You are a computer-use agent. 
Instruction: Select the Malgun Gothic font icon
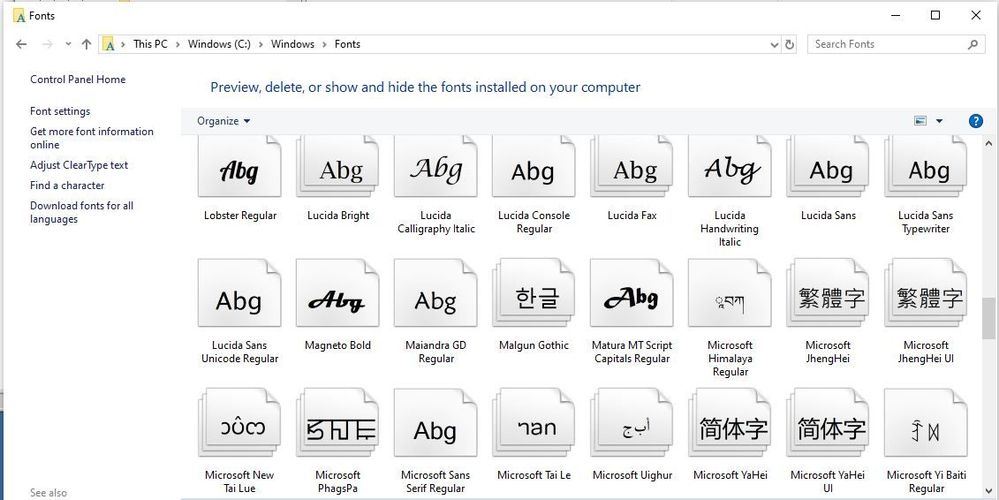coord(534,293)
